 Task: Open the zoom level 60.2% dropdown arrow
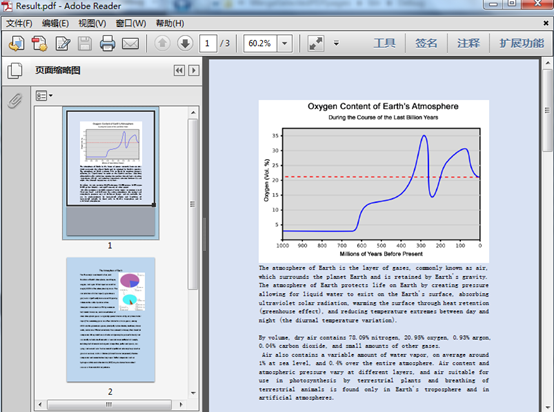tap(284, 44)
